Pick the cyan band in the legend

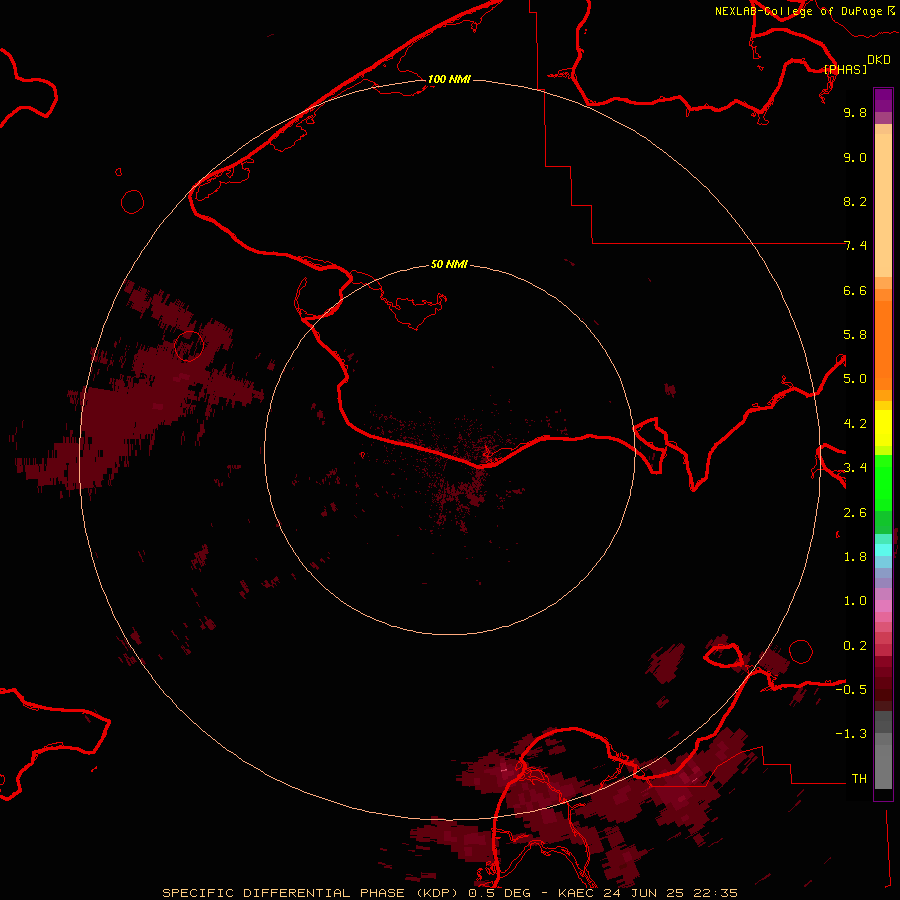tap(883, 550)
